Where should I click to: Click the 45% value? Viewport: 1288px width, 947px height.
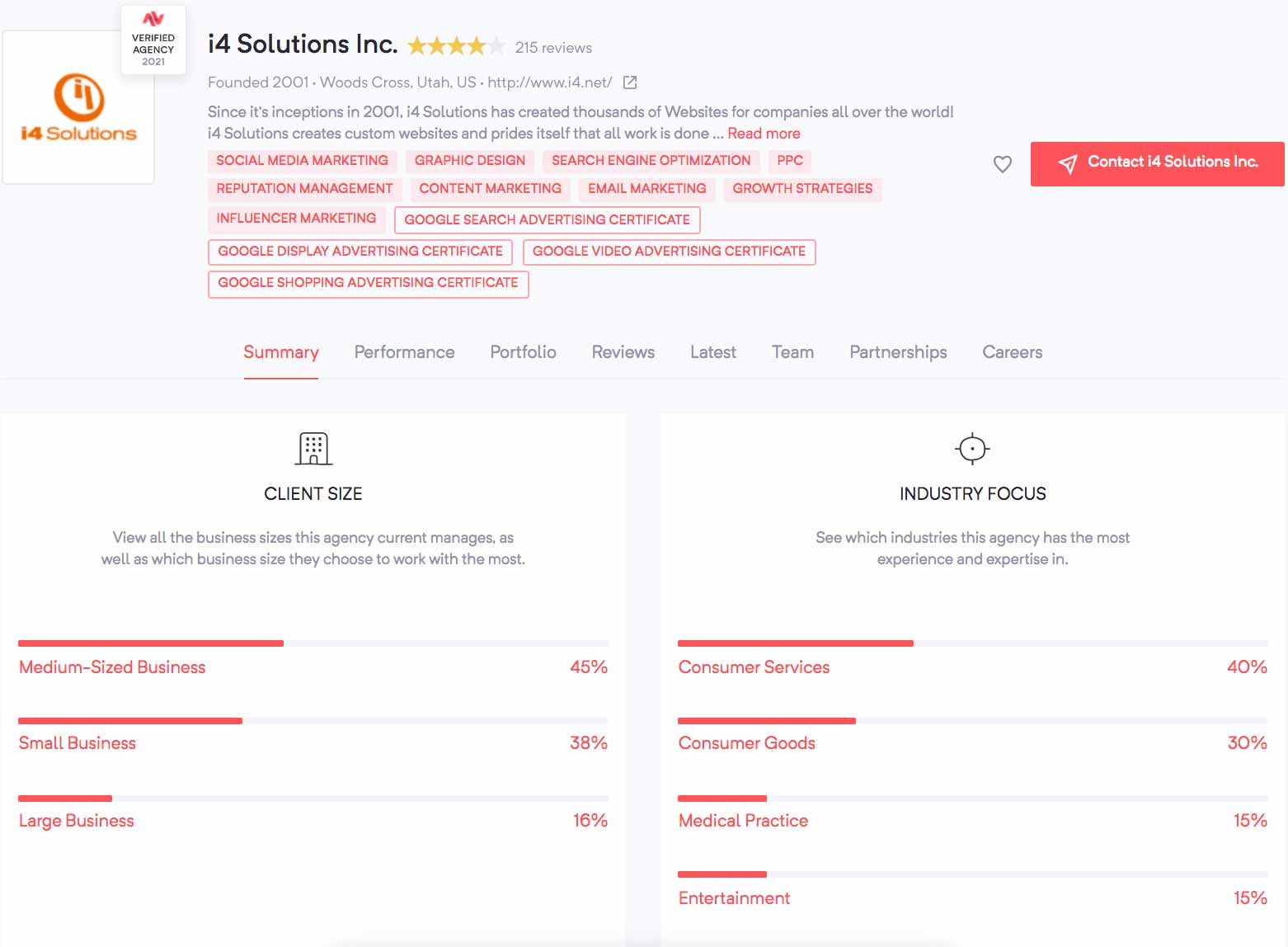(589, 667)
